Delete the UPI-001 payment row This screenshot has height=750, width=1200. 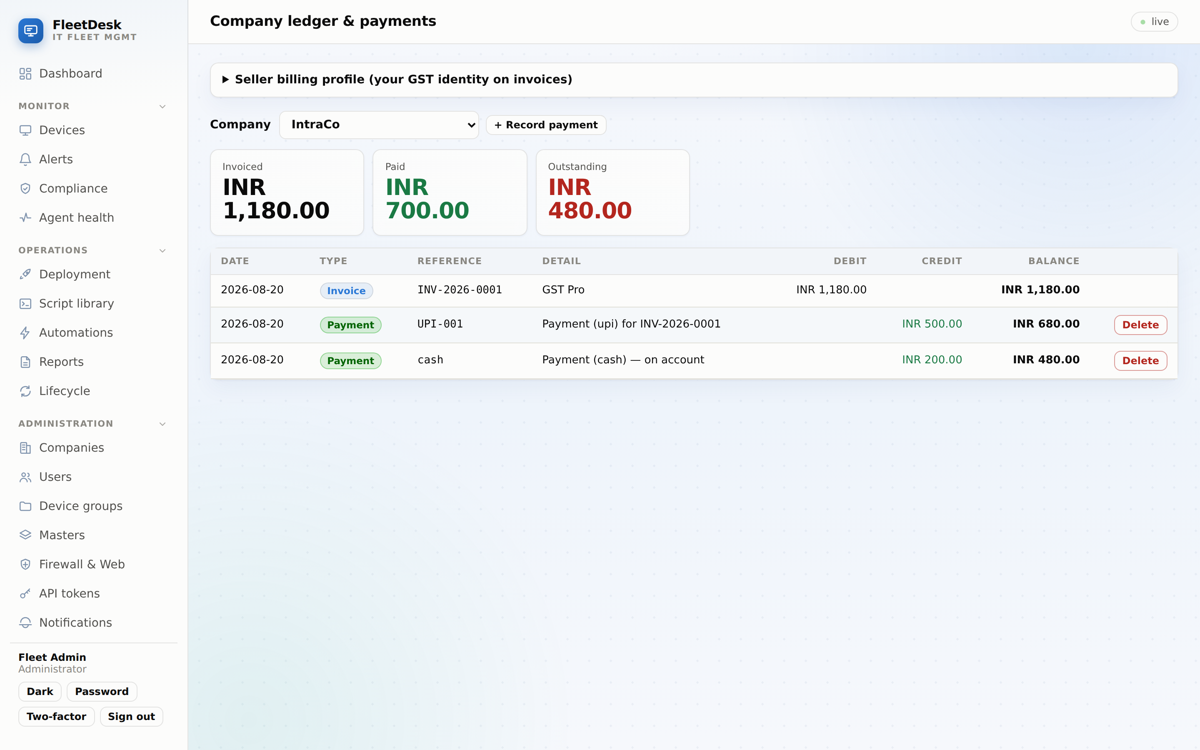click(1140, 325)
